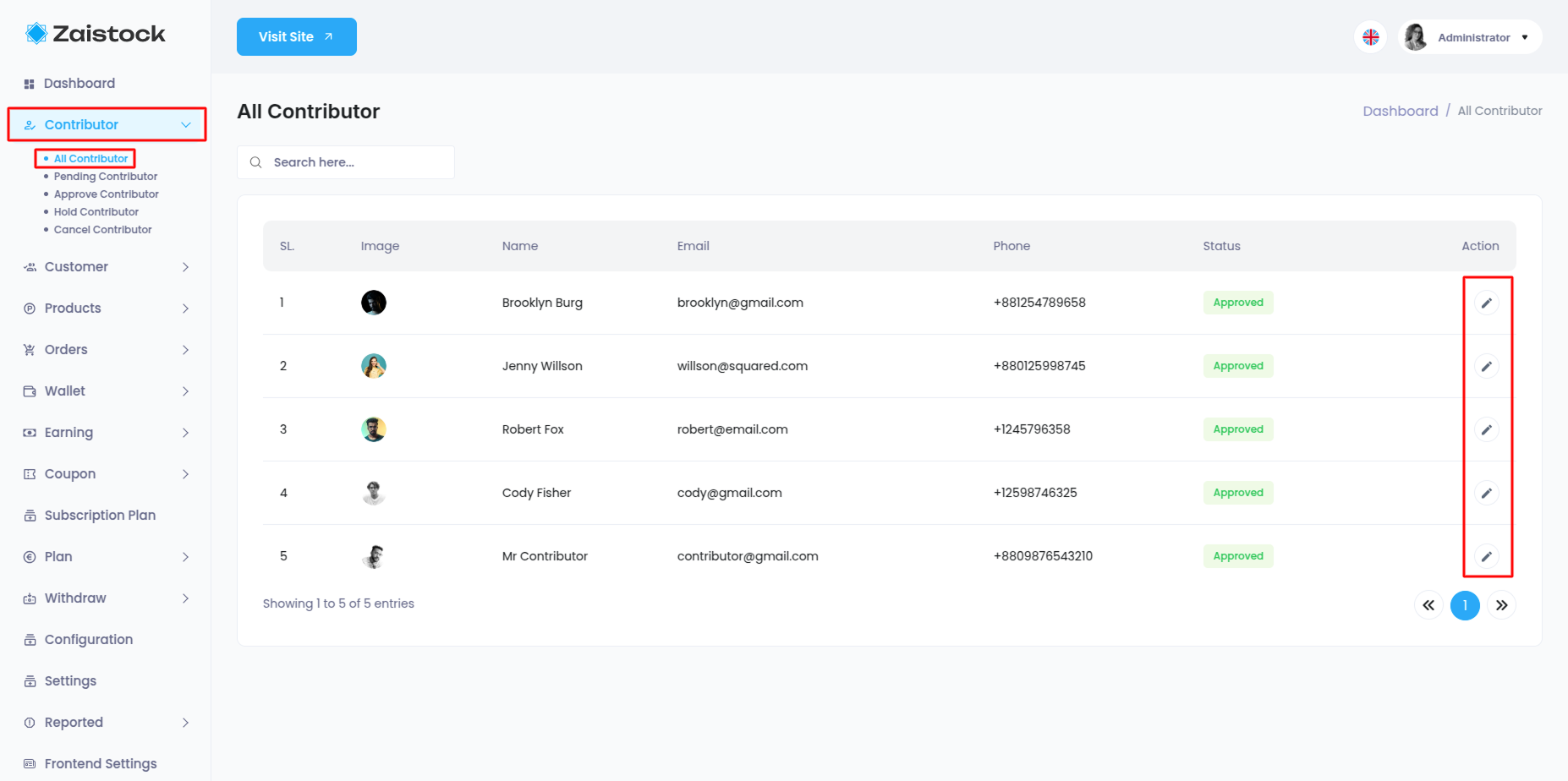The width and height of the screenshot is (1568, 781).
Task: Expand the Customer menu chevron
Action: 186,267
